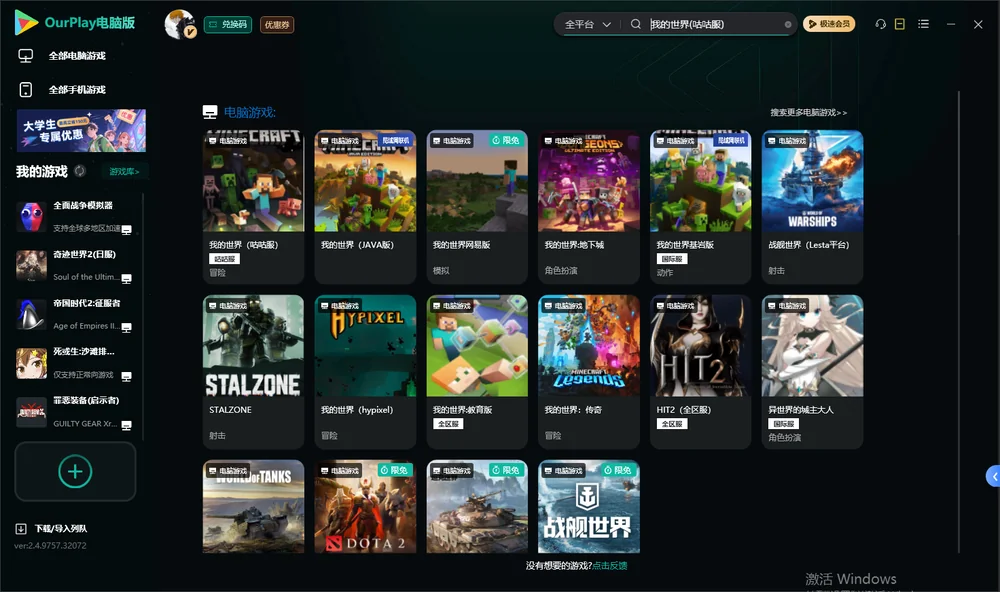Select 全面战争模拟器 game icon in sidebar
Screen dimensions: 1000x592
pyautogui.click(x=31, y=218)
